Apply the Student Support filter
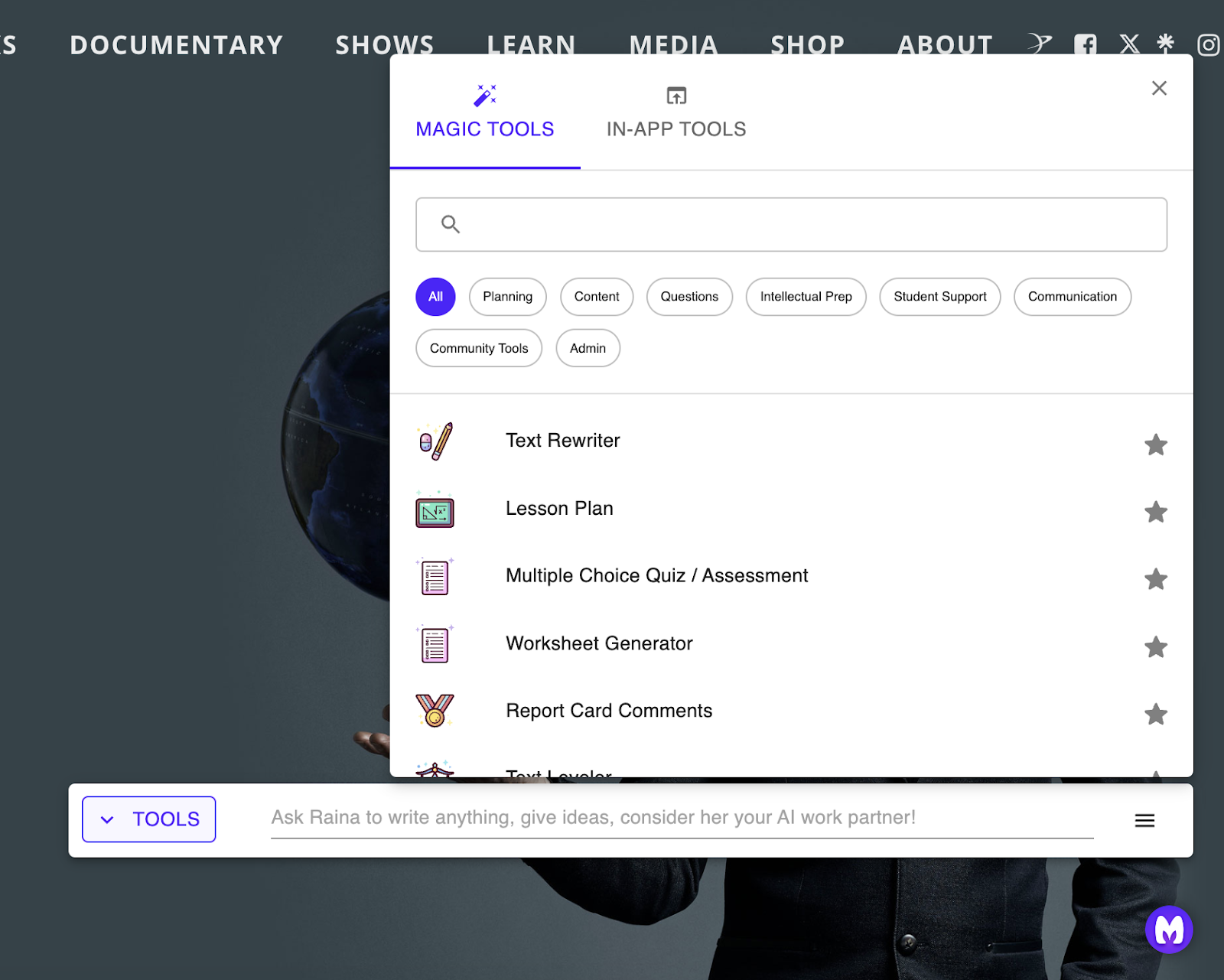 point(939,297)
